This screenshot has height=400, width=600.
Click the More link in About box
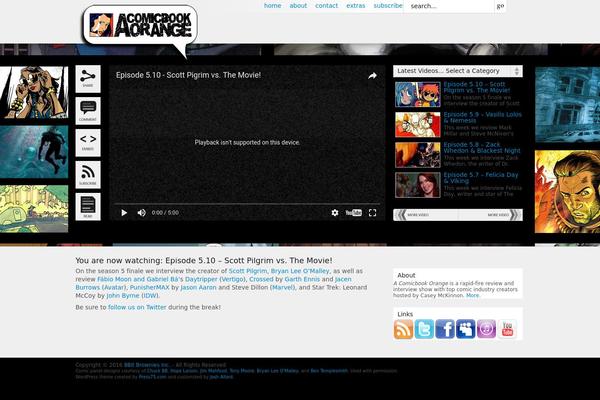[x=472, y=296]
